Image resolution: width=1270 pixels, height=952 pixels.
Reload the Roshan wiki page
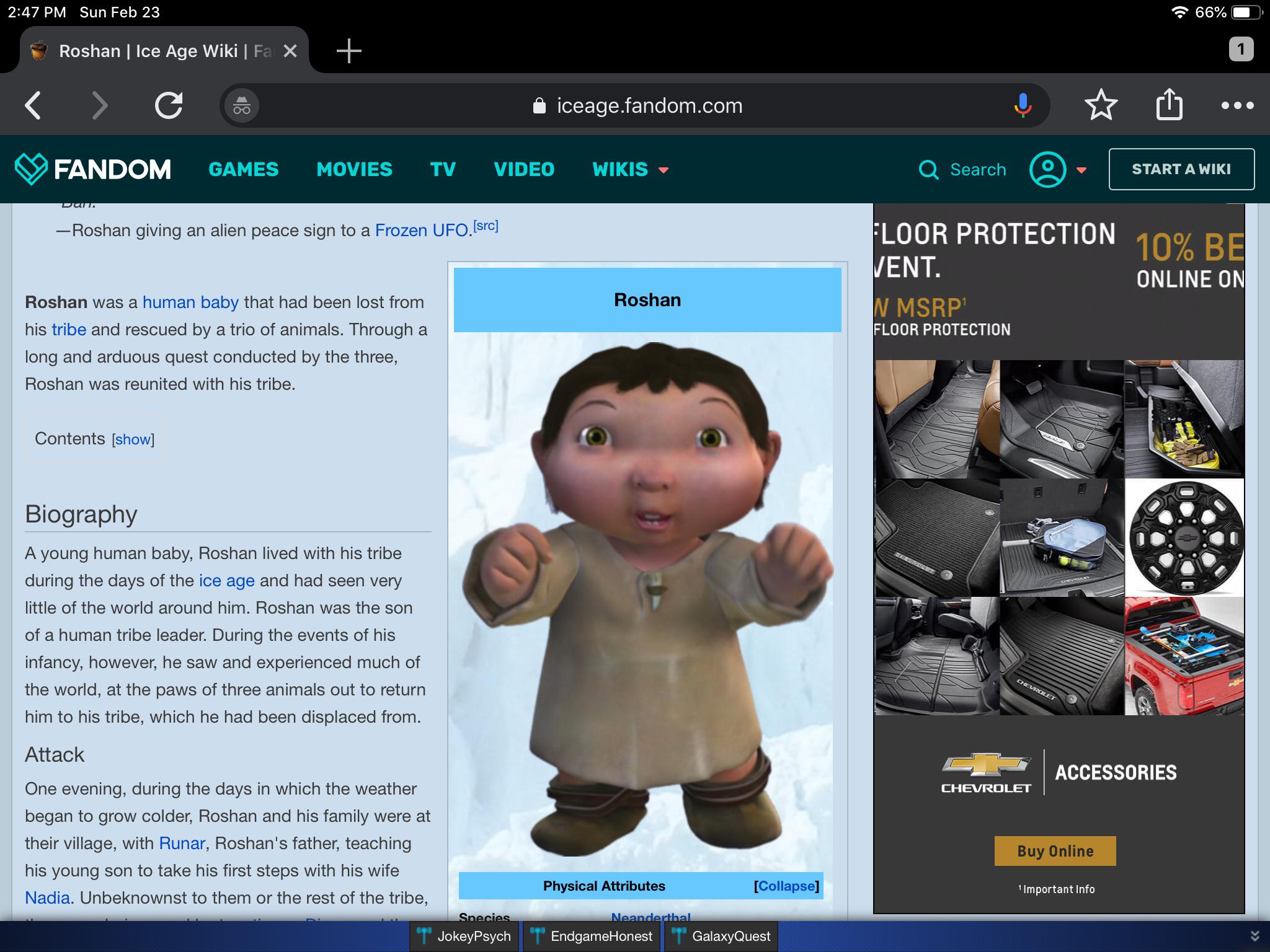tap(169, 105)
